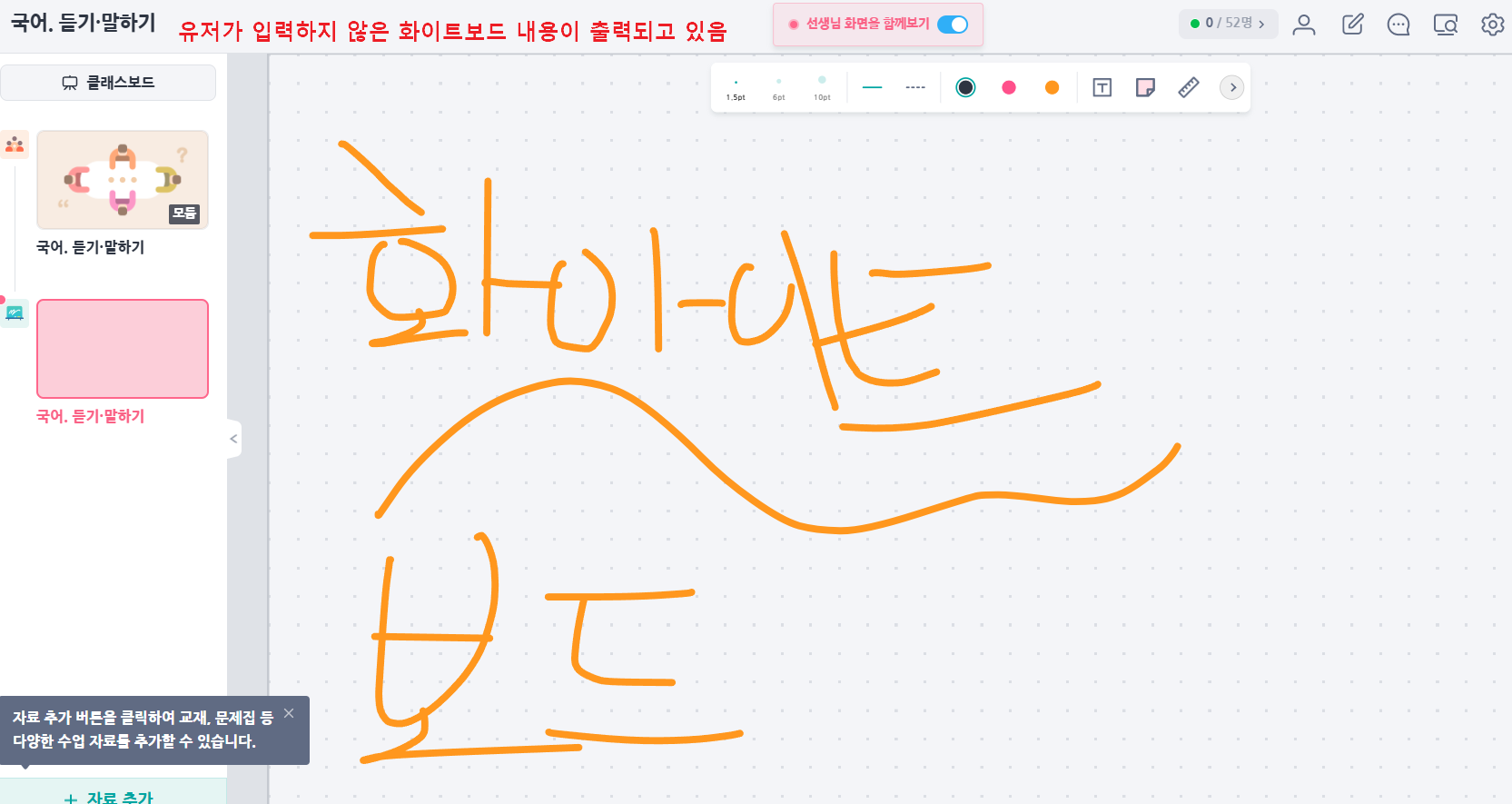Open the edit note icon

coord(1353,25)
